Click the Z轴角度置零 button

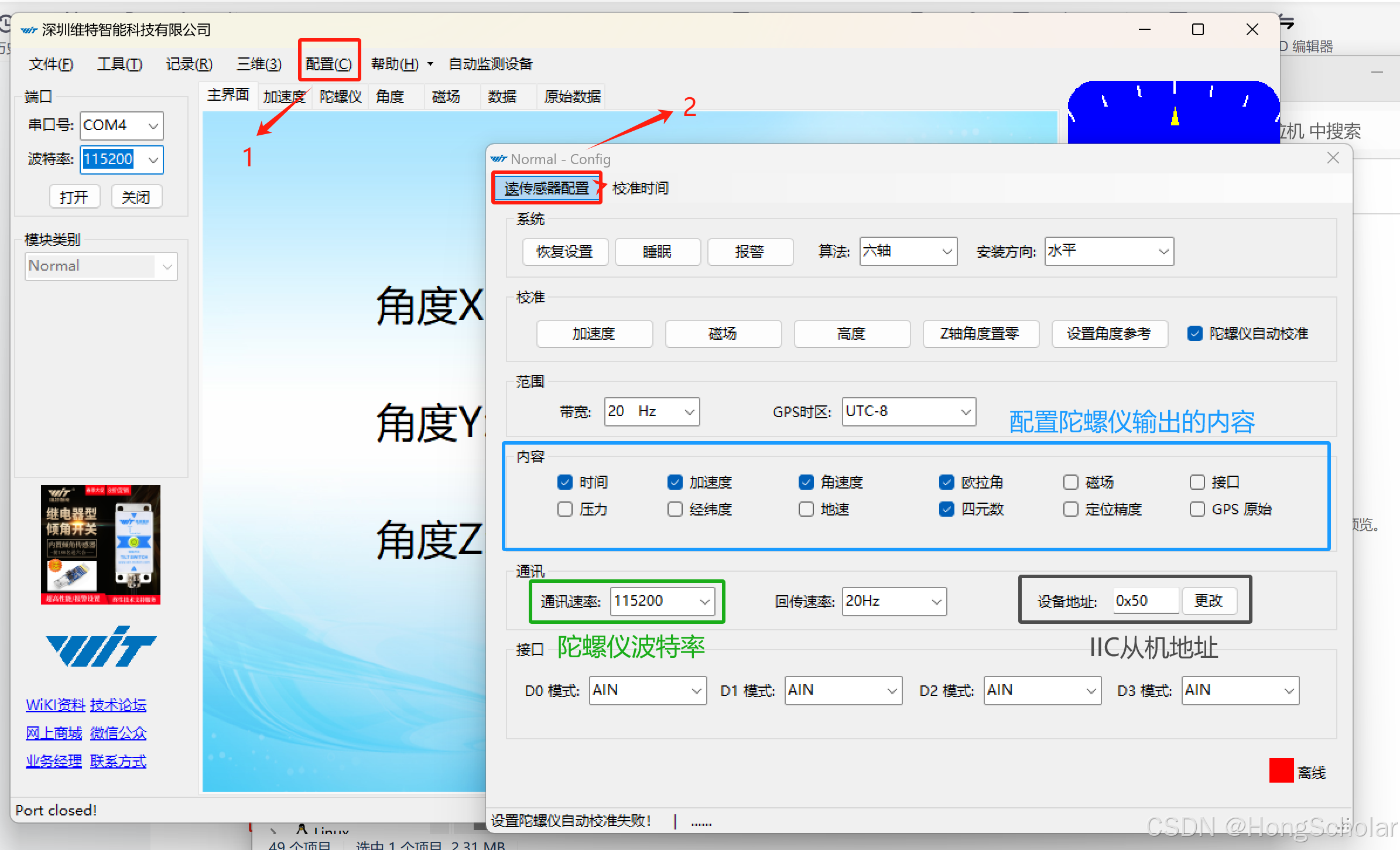click(x=981, y=333)
